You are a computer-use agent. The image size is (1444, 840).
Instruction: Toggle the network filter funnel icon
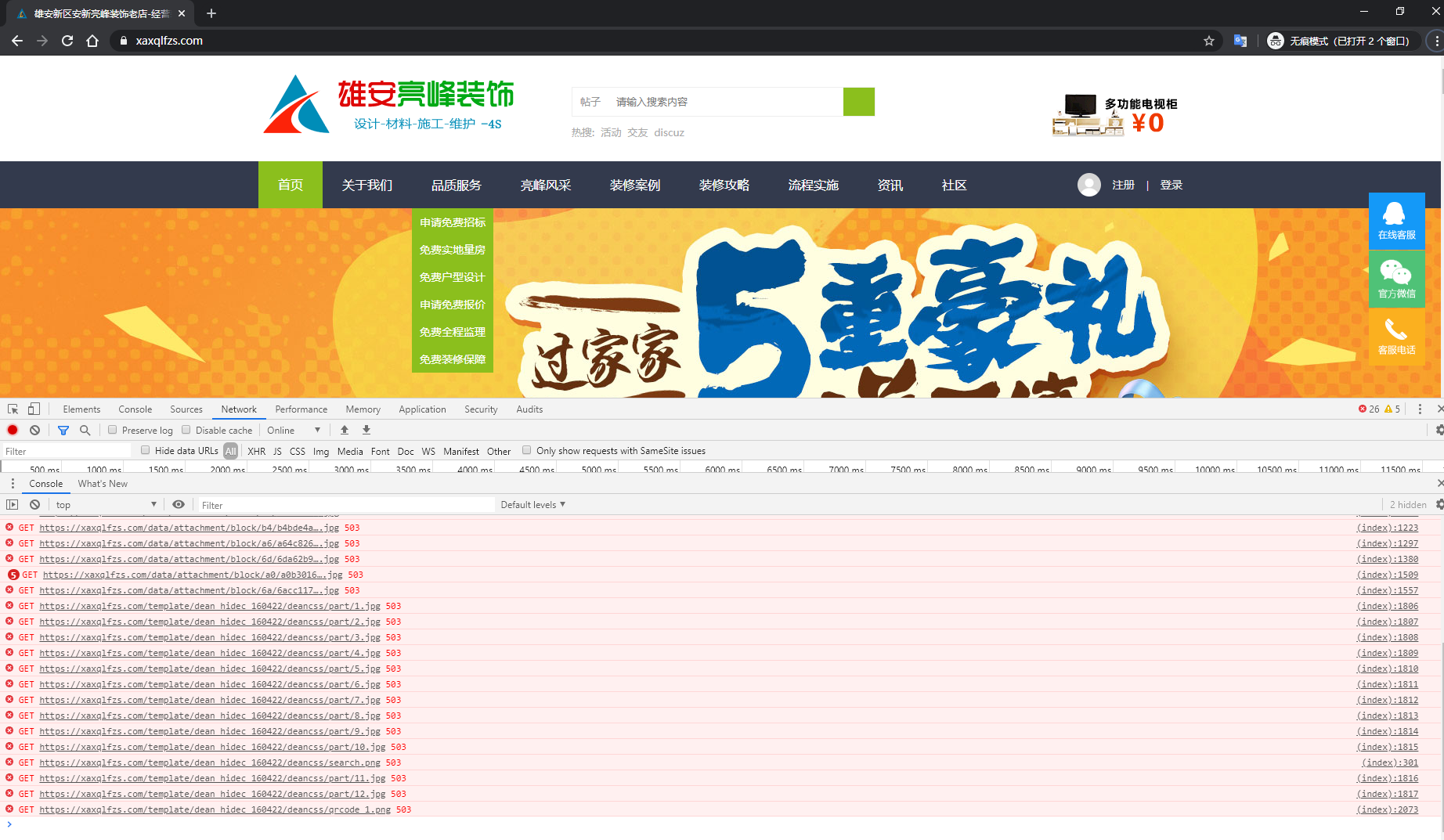pyautogui.click(x=63, y=430)
